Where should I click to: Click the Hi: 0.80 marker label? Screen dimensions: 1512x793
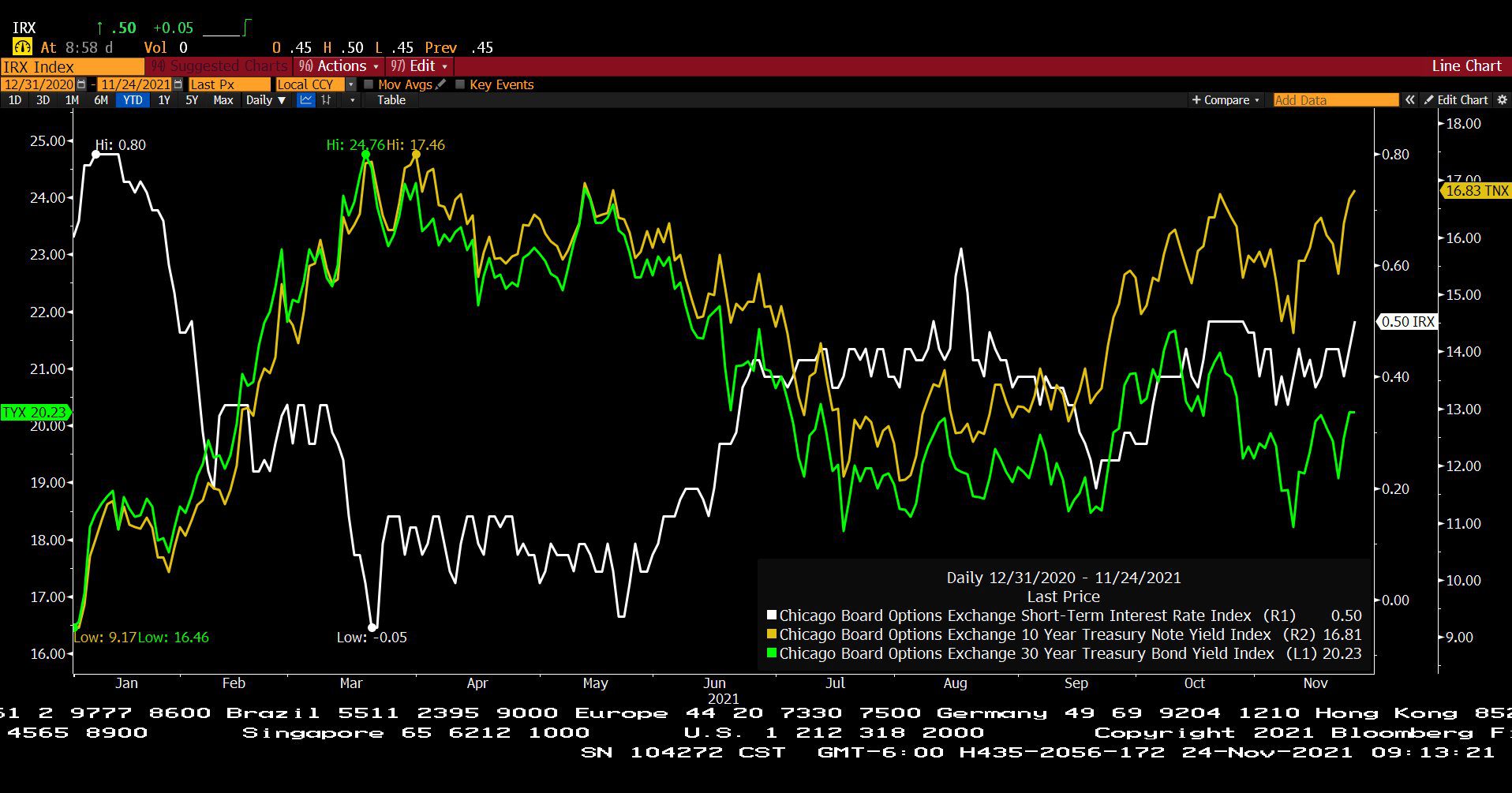(x=121, y=145)
